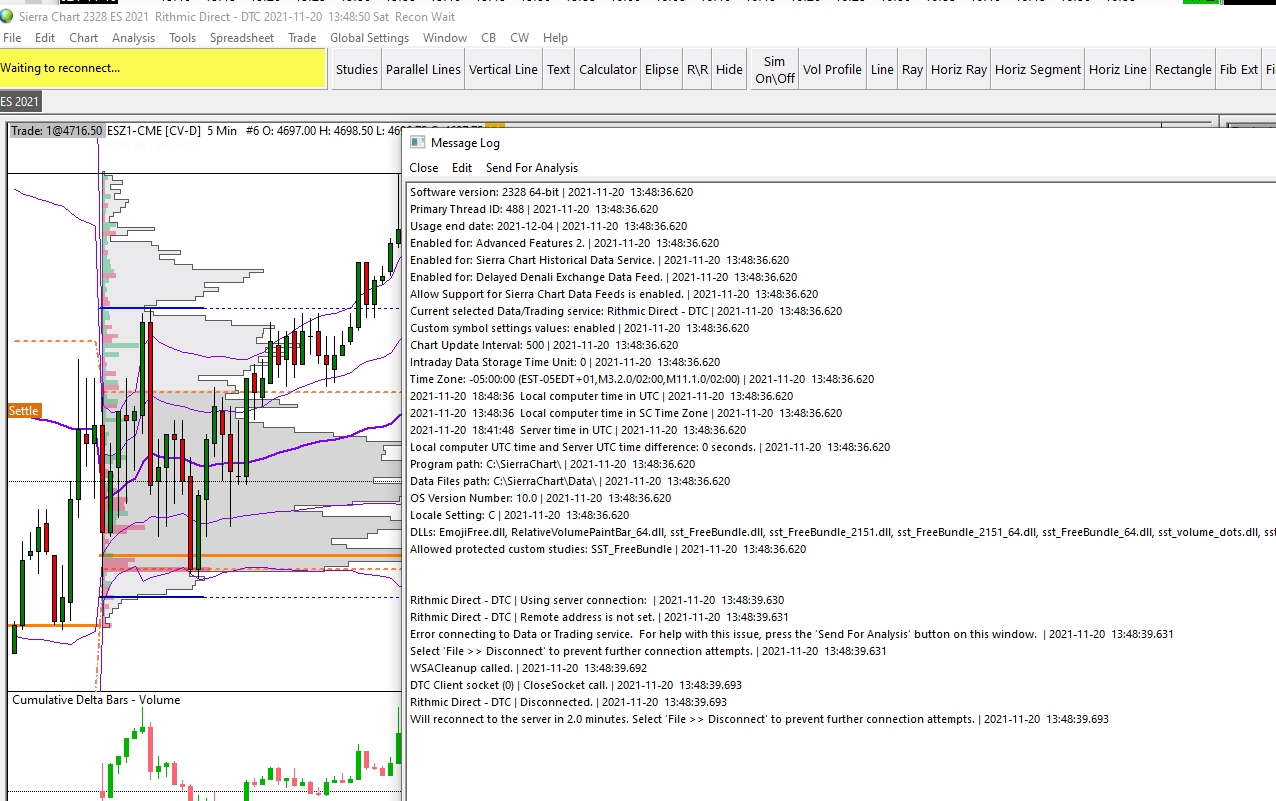Click the ES 2021 chart tab

(x=20, y=101)
